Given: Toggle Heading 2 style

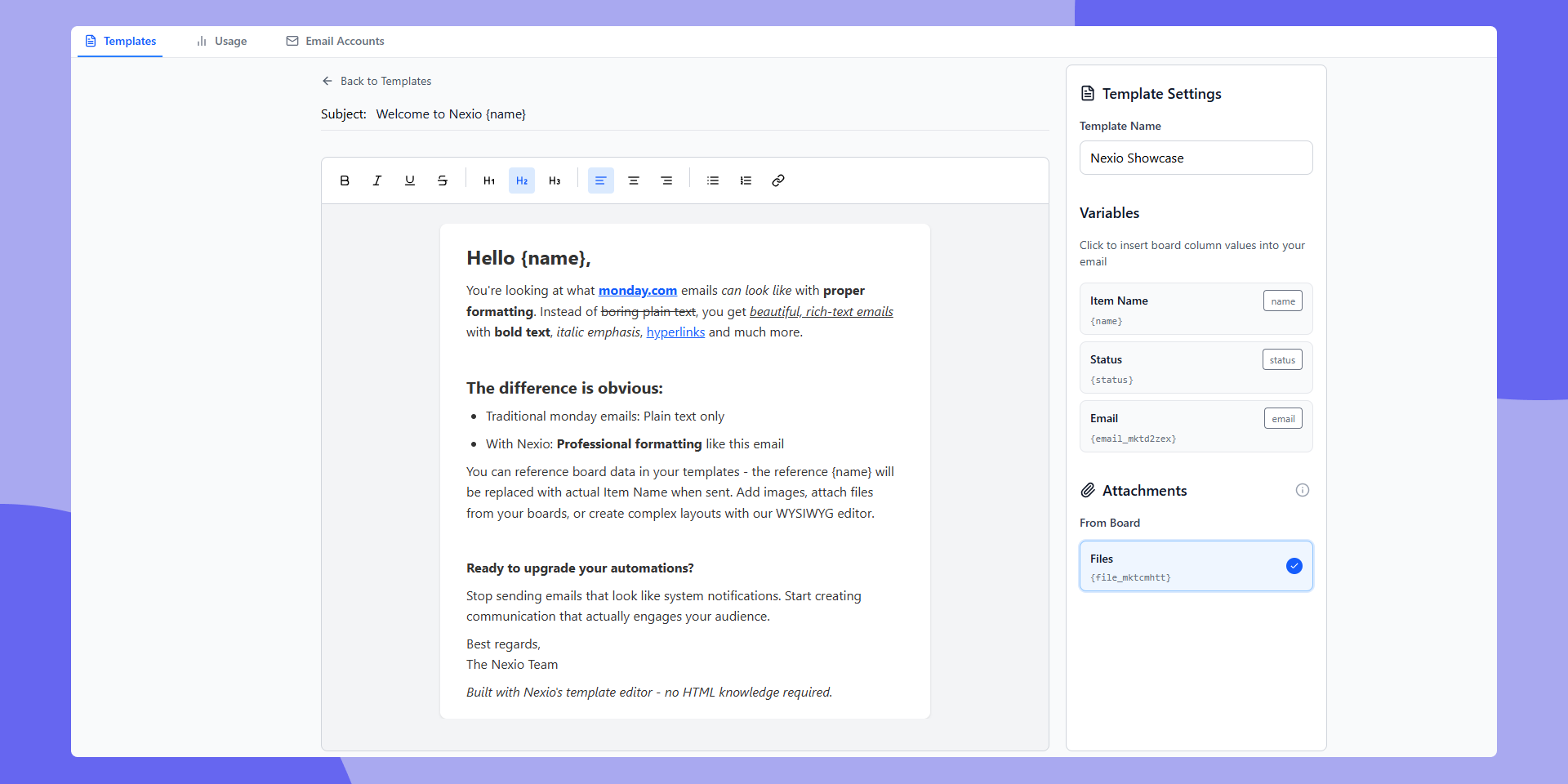Looking at the screenshot, I should tap(522, 180).
